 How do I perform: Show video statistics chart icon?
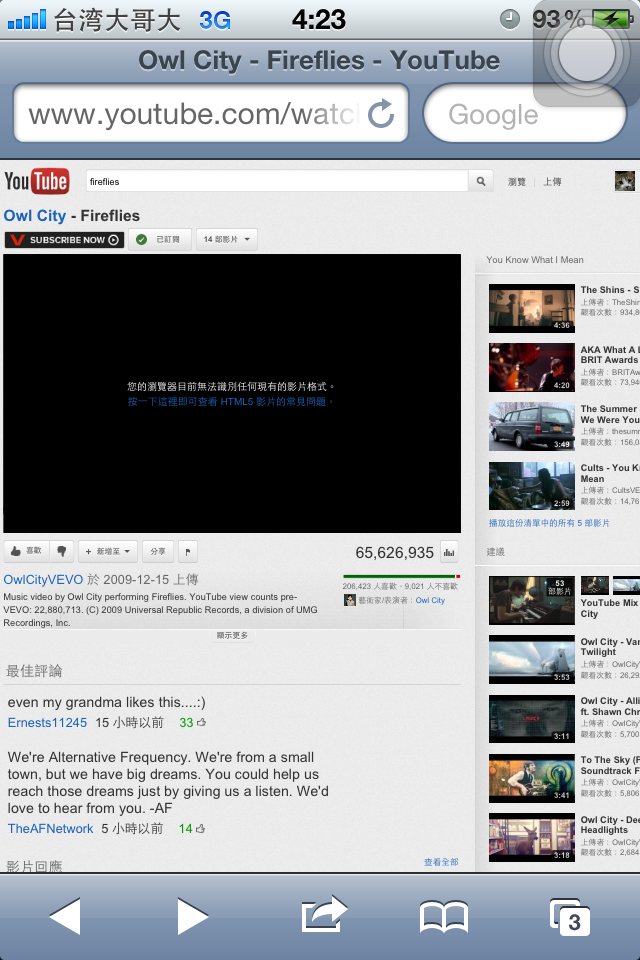(x=449, y=552)
